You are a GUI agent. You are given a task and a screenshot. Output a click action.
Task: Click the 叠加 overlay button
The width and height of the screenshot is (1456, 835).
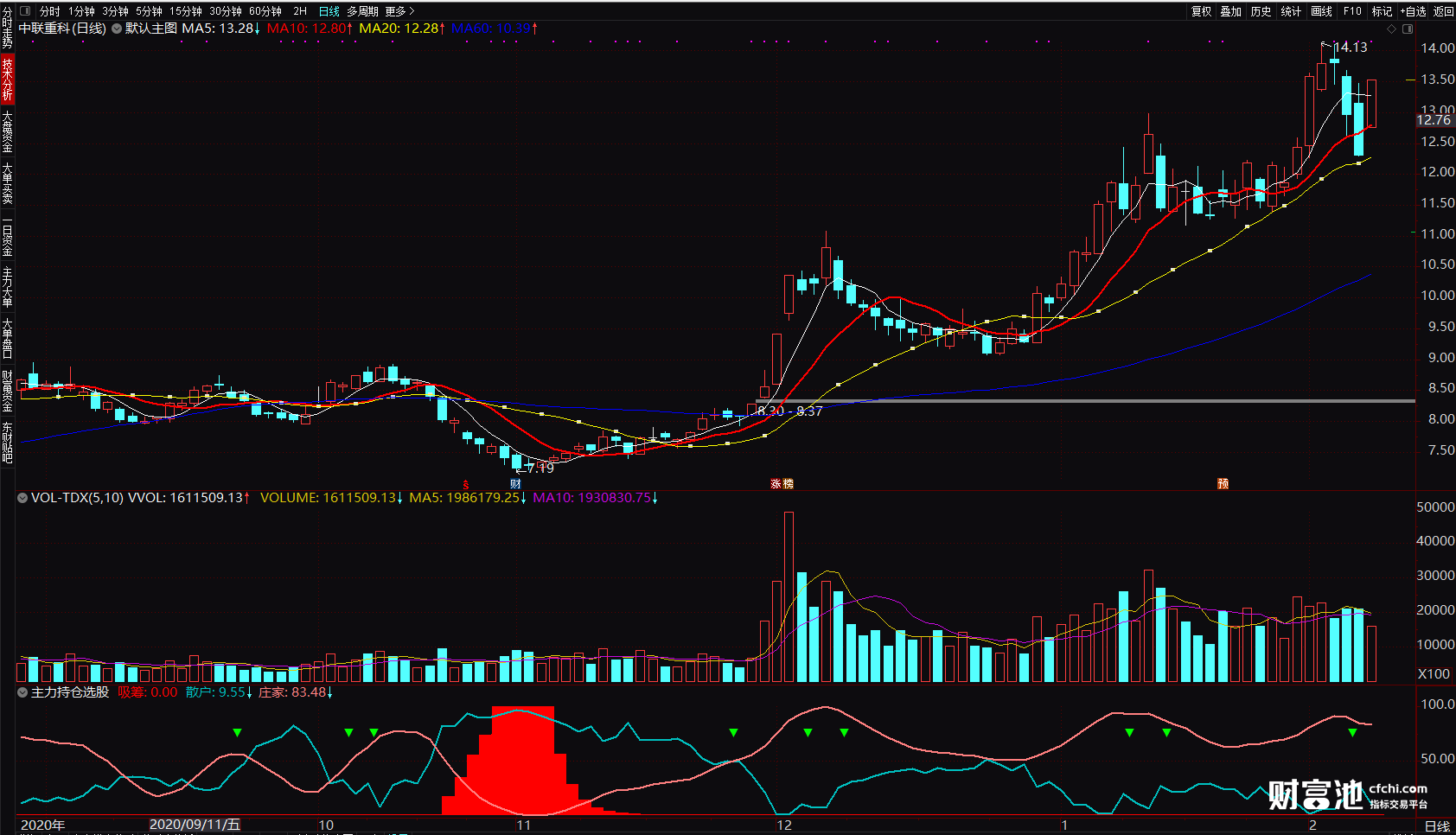[1230, 11]
